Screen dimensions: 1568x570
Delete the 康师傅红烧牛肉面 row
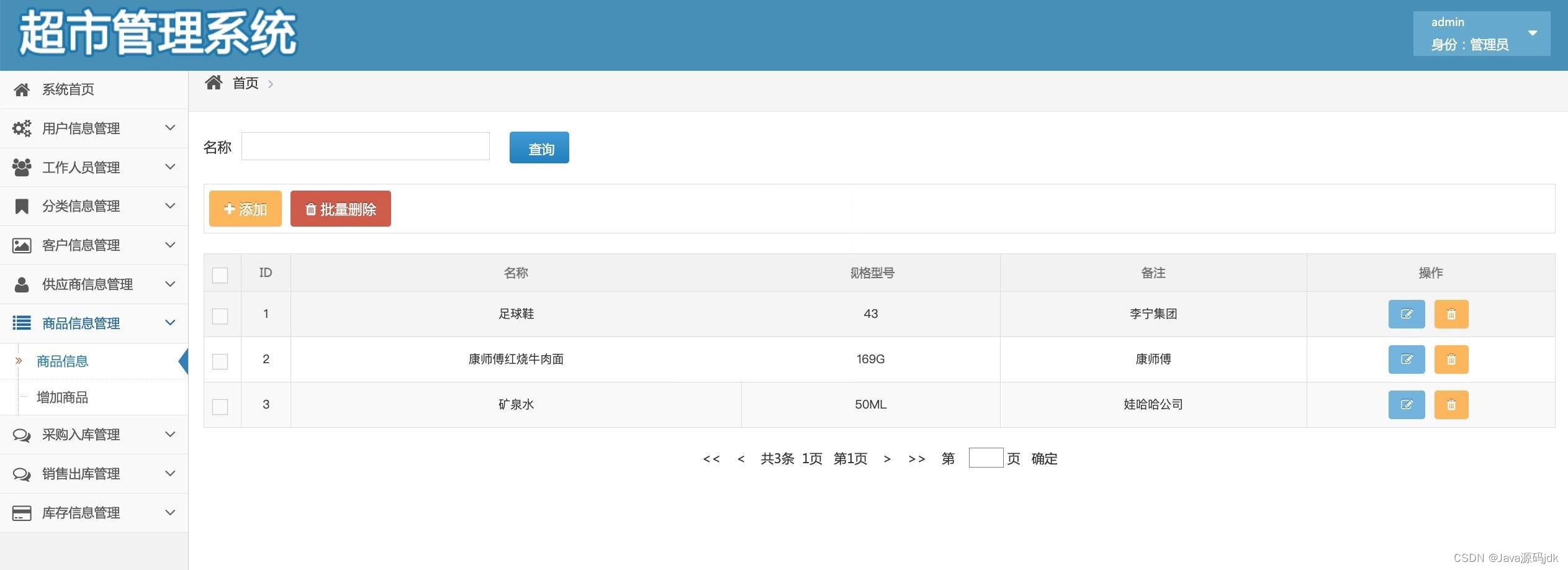1451,360
